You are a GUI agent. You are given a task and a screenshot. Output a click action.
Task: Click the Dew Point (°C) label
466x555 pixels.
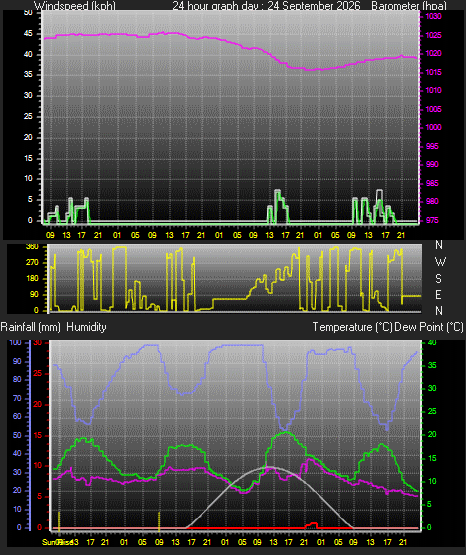[429, 327]
